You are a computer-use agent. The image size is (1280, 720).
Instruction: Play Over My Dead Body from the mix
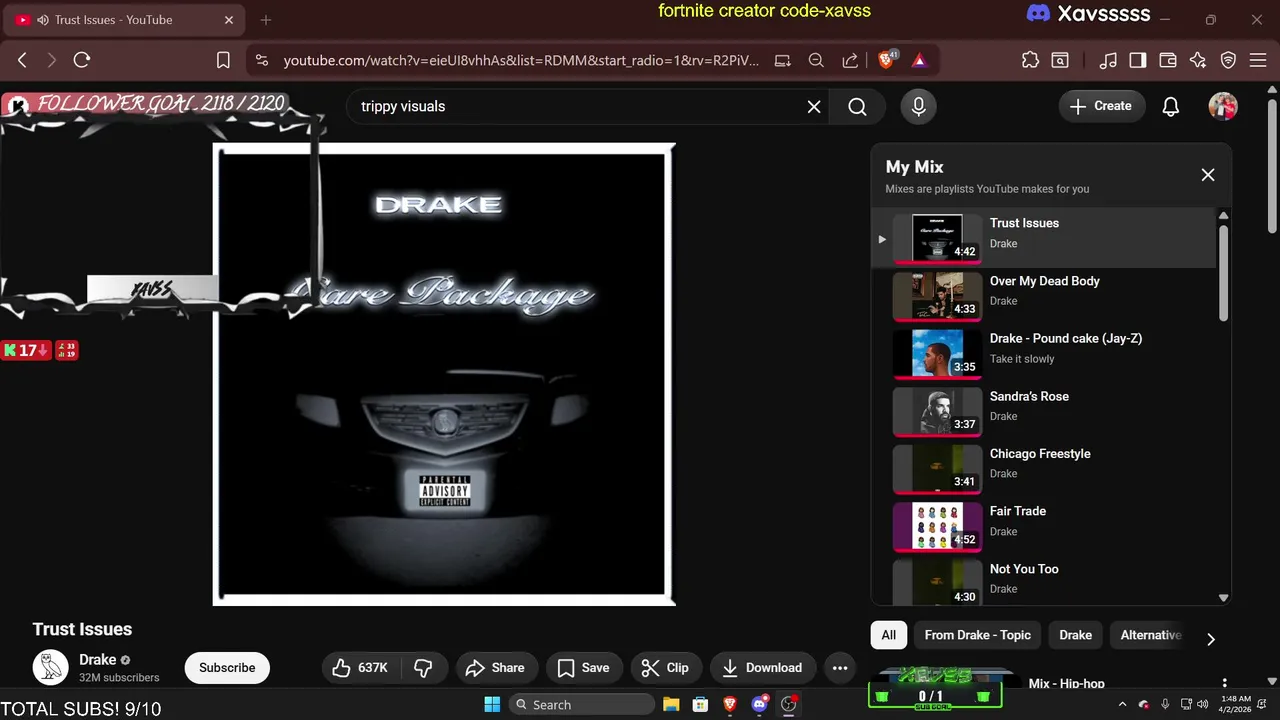1045,295
